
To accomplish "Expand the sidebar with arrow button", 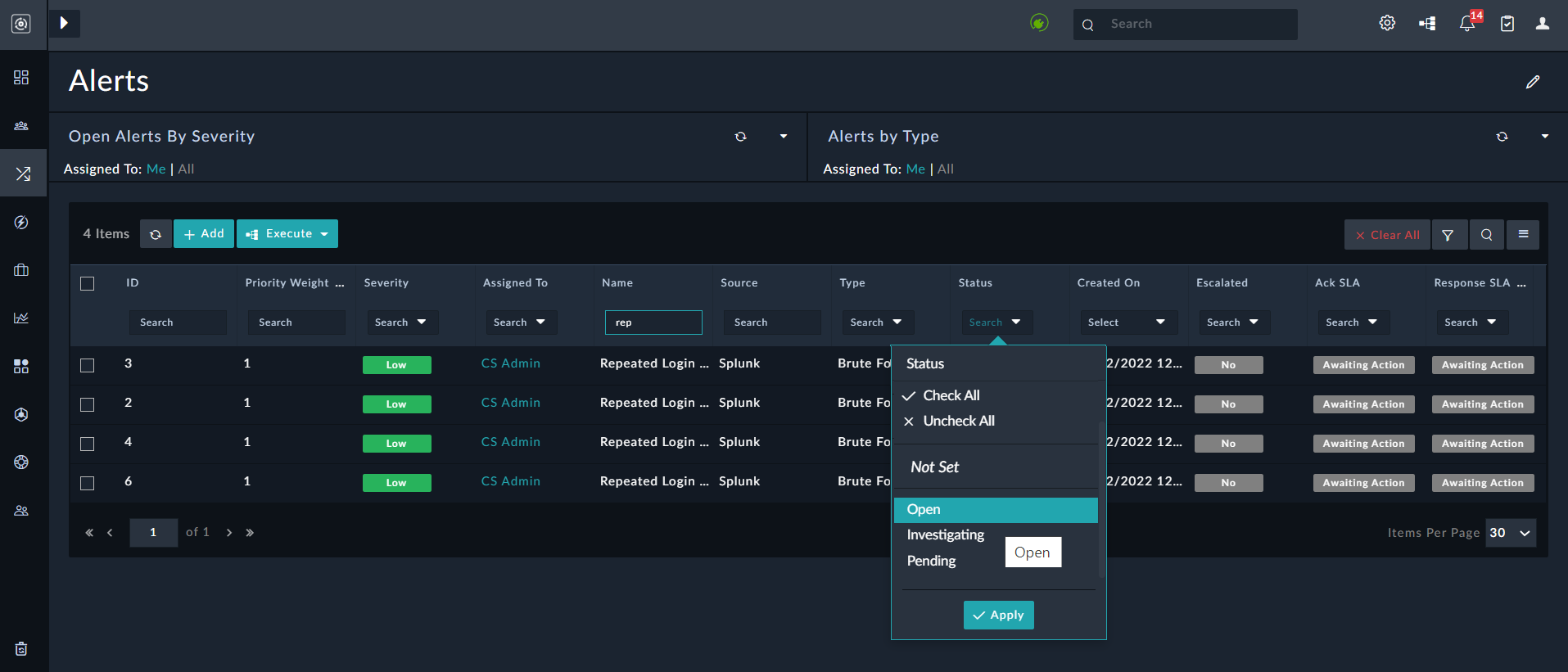I will click(x=64, y=23).
